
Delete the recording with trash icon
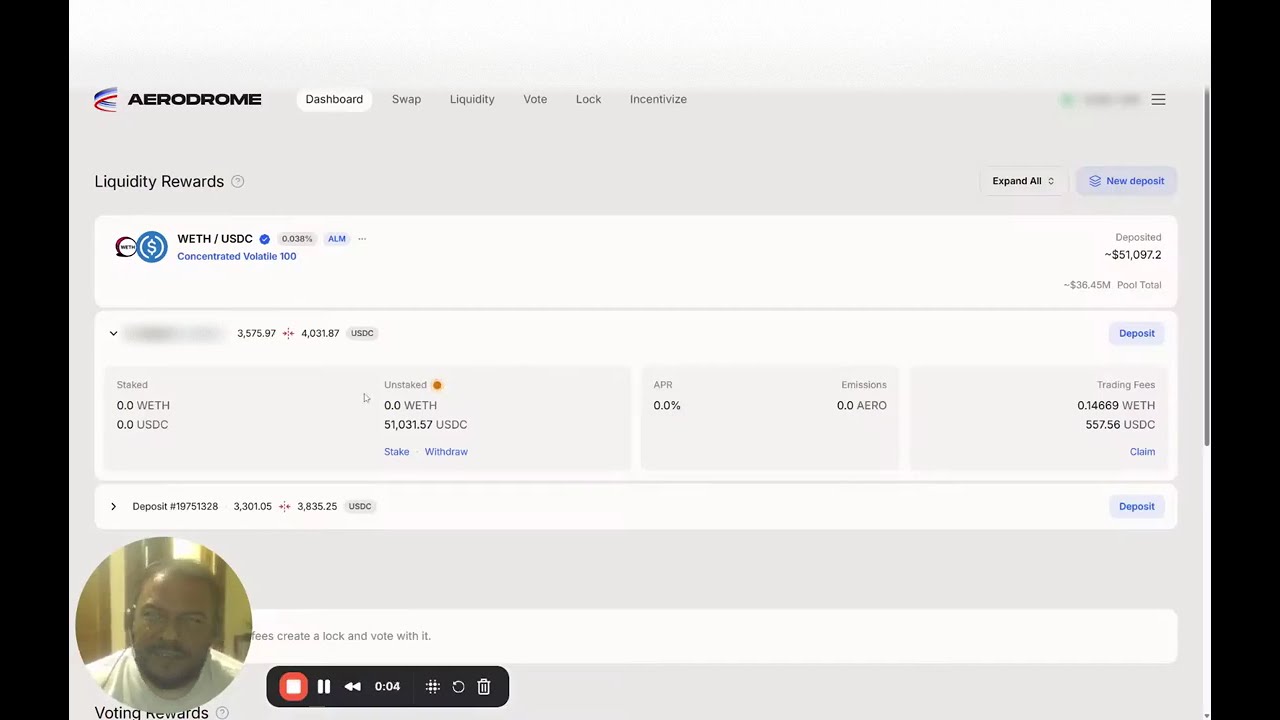pos(484,687)
